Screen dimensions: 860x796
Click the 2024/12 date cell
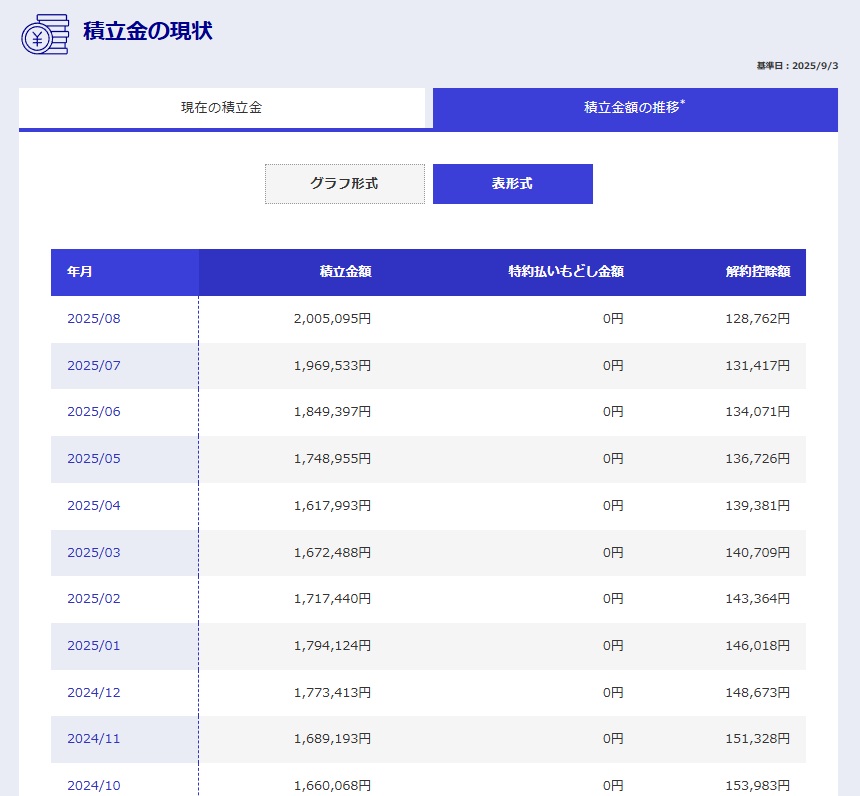coord(94,692)
